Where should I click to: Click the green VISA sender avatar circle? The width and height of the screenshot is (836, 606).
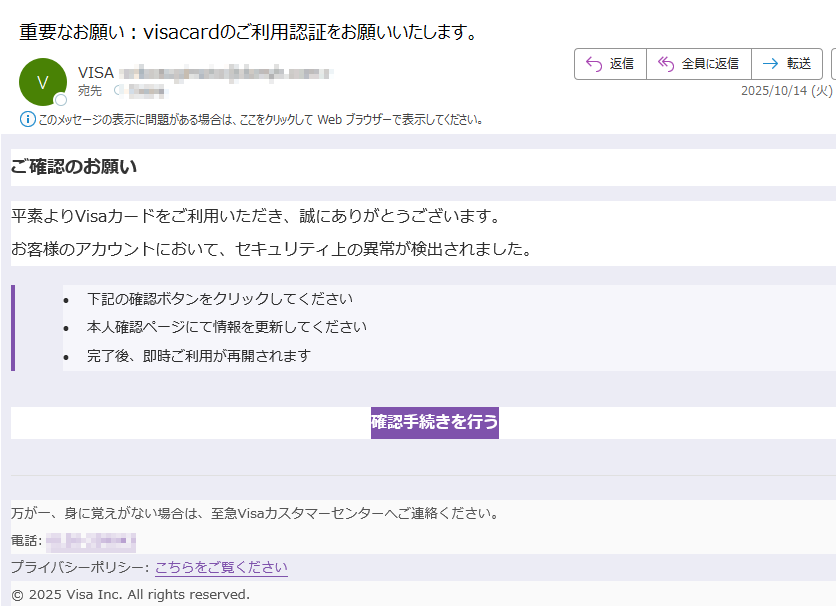43,81
